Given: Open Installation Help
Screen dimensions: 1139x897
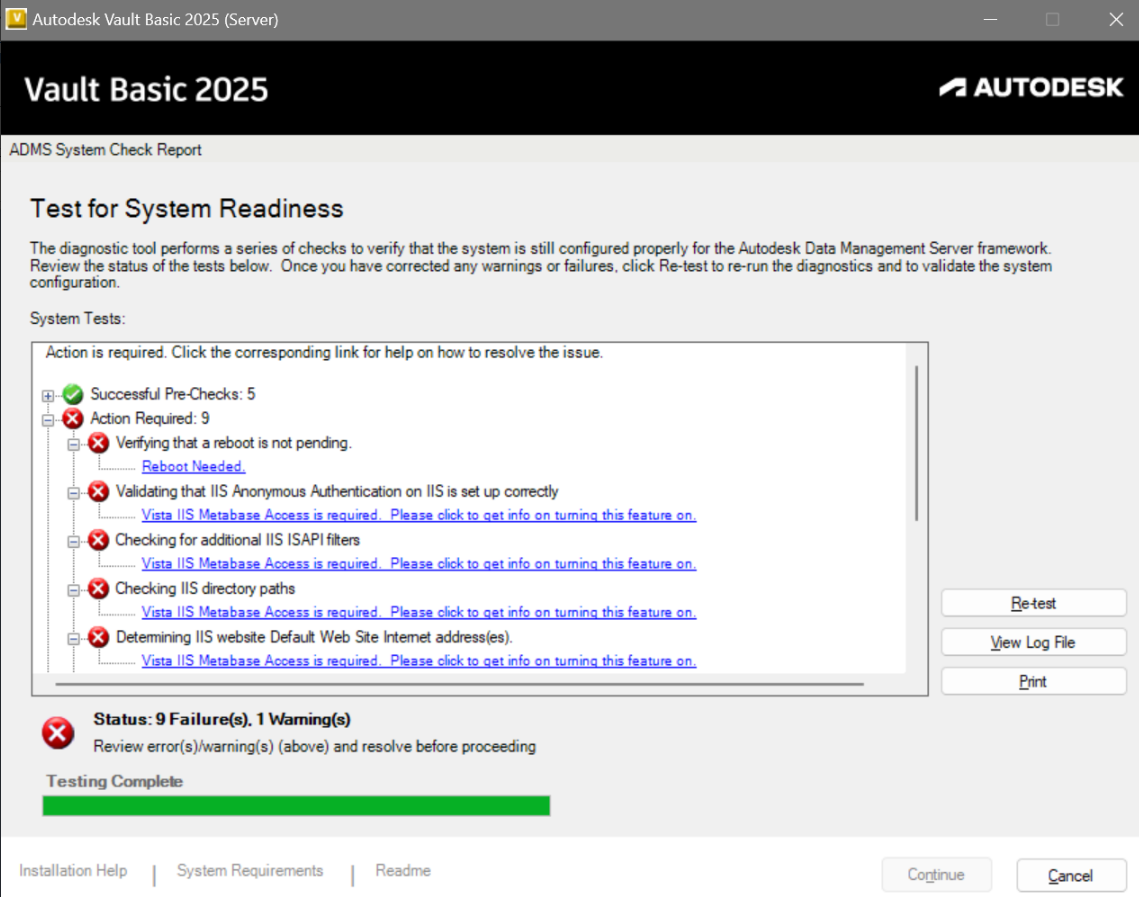Looking at the screenshot, I should click(x=72, y=871).
